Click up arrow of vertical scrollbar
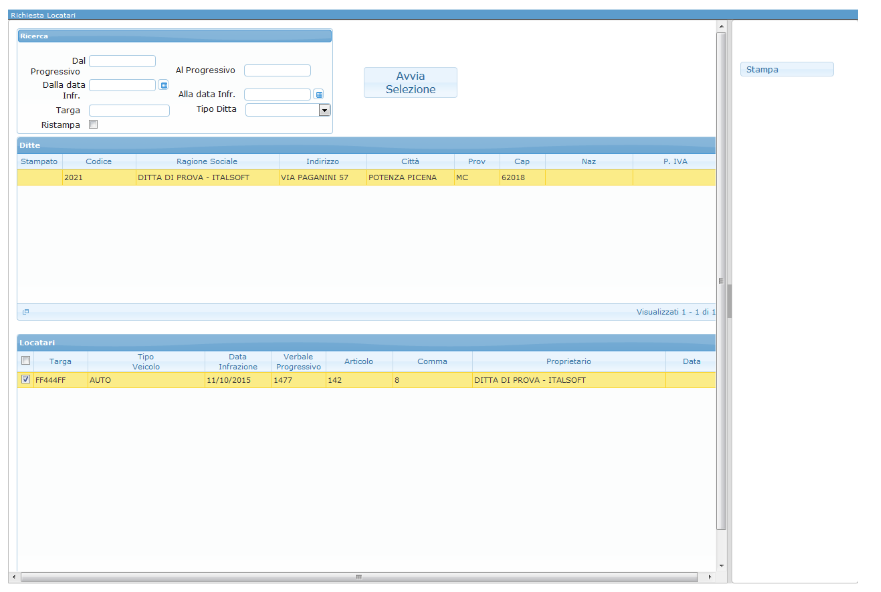The height and width of the screenshot is (592, 881). 721,38
